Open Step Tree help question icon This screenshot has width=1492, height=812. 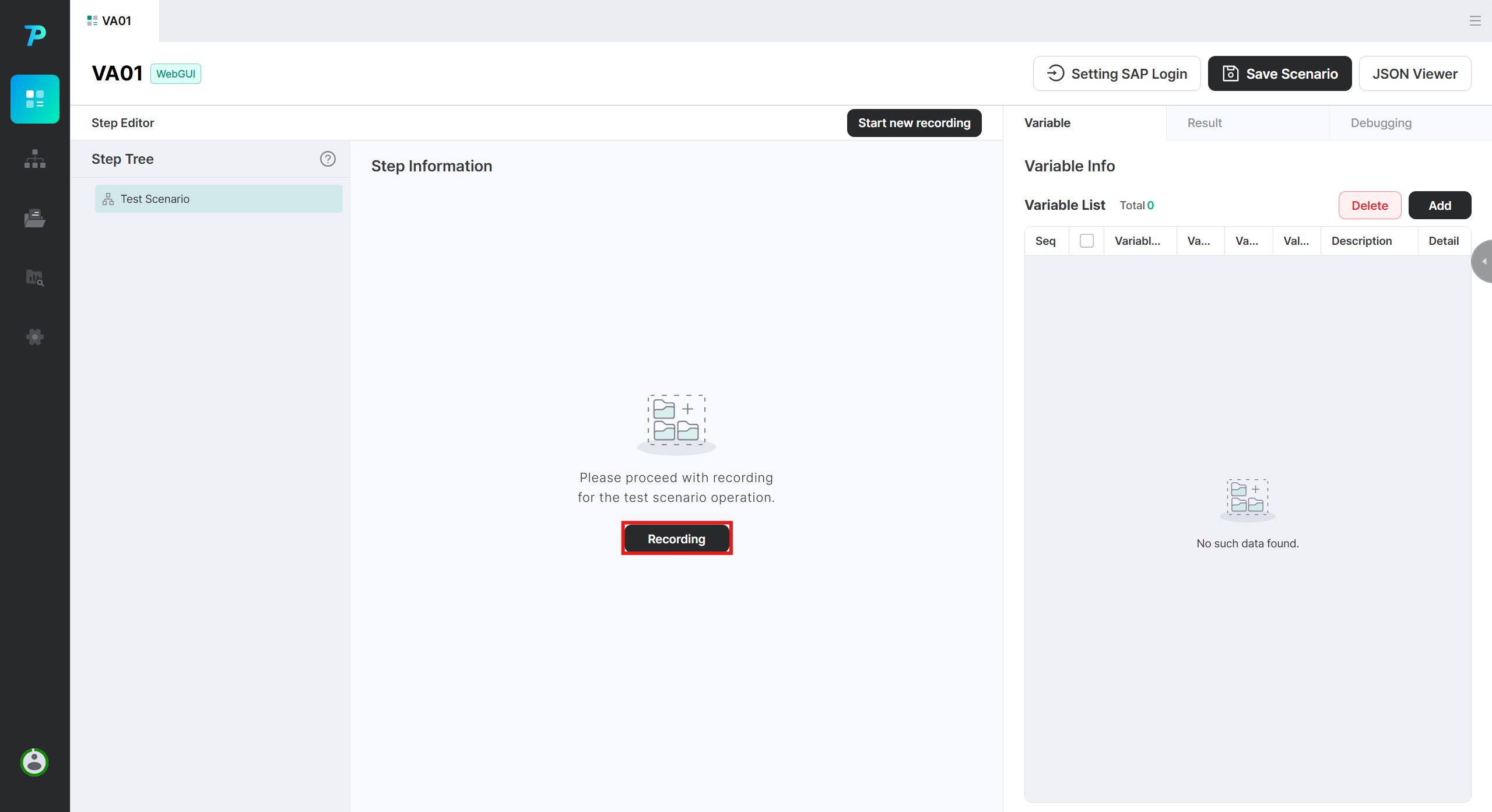[328, 159]
